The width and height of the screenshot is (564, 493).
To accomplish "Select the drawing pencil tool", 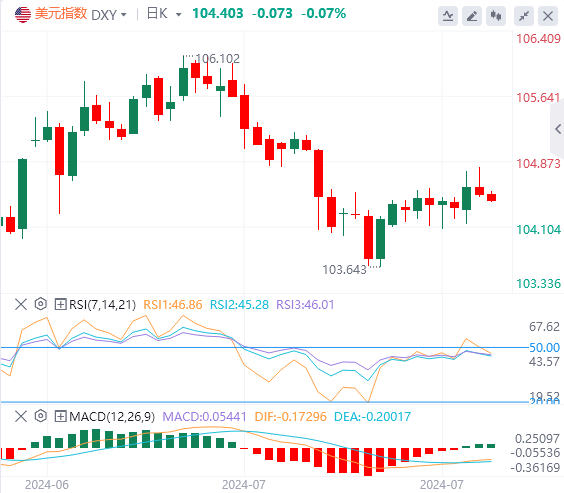I will coord(472,16).
